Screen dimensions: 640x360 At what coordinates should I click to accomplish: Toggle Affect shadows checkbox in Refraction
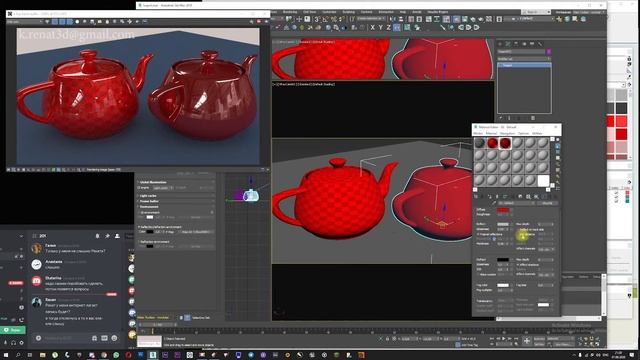[518, 264]
